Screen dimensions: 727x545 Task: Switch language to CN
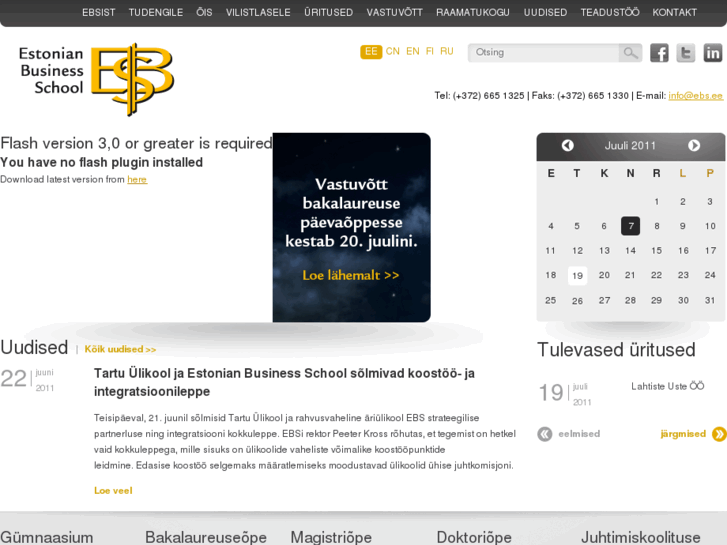coord(393,51)
